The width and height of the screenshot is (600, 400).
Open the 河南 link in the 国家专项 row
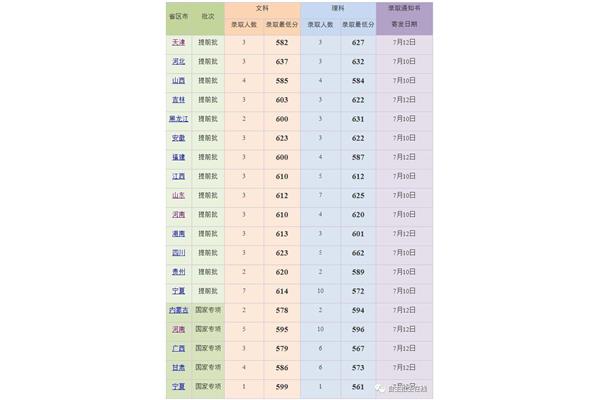178,330
